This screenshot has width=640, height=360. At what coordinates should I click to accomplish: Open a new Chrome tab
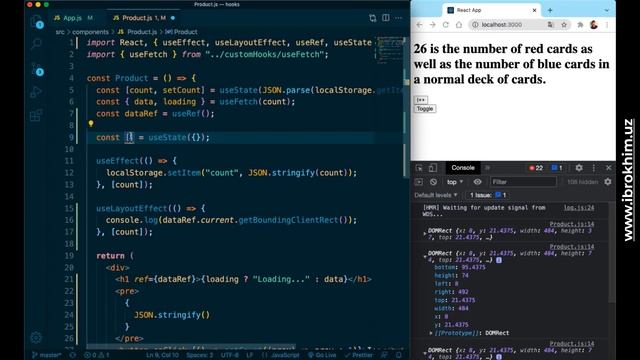[x=550, y=10]
